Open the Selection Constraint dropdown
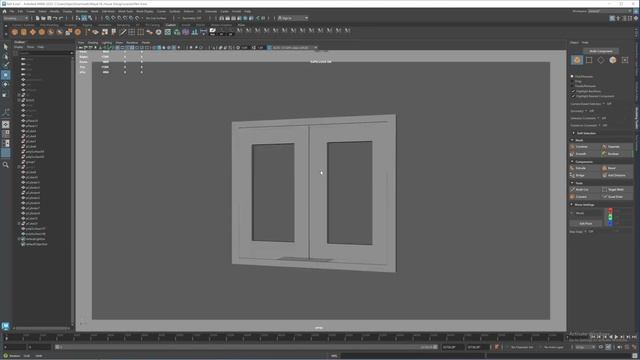The height and width of the screenshot is (360, 640). click(602, 118)
